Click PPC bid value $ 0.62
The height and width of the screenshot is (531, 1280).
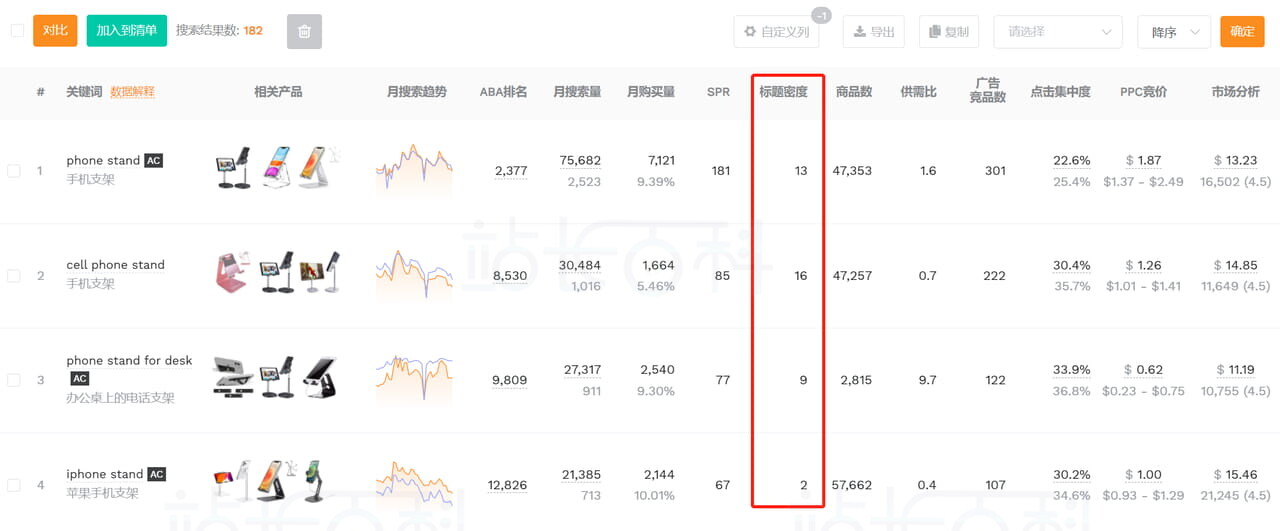pos(1143,370)
